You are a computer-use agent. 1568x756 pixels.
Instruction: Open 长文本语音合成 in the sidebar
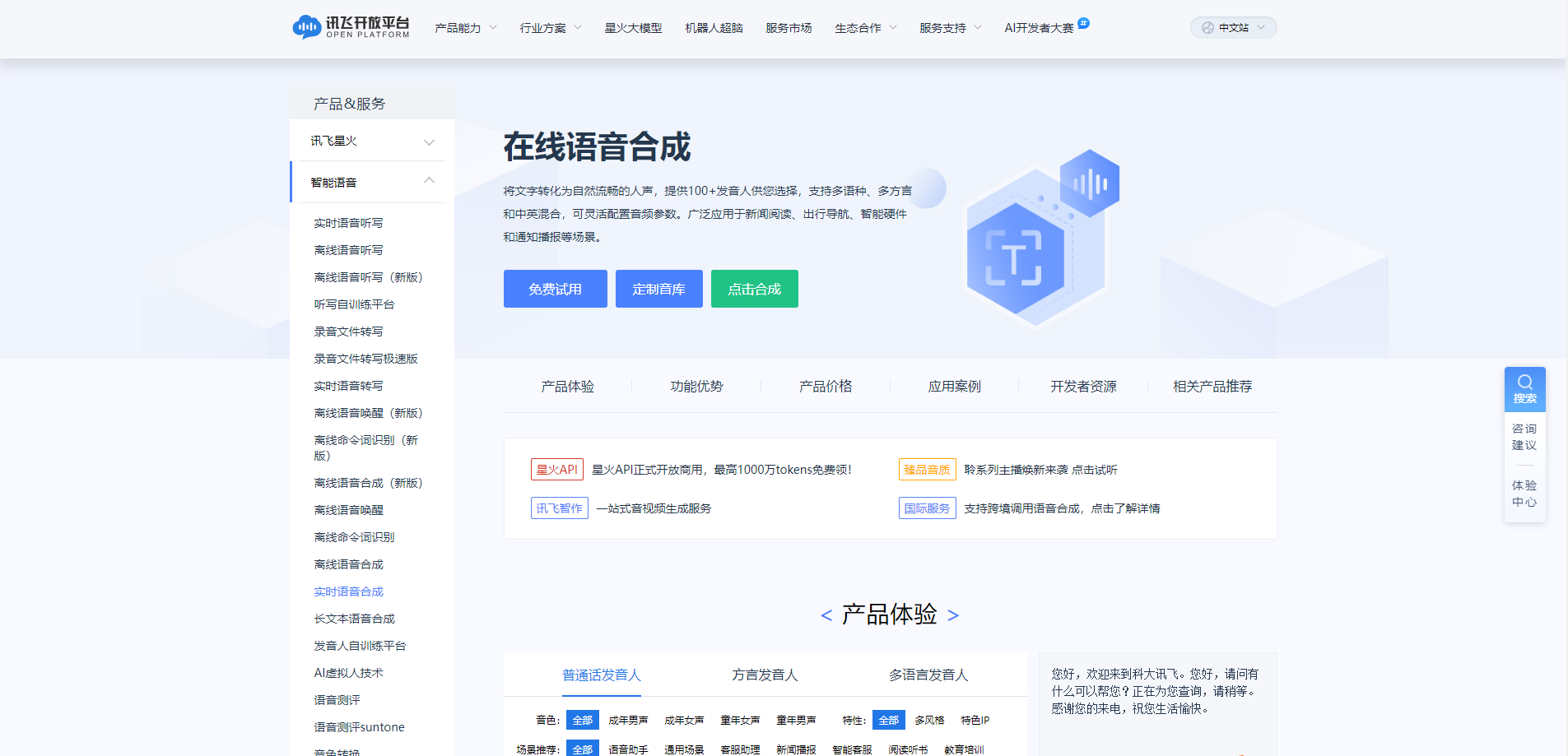point(354,619)
